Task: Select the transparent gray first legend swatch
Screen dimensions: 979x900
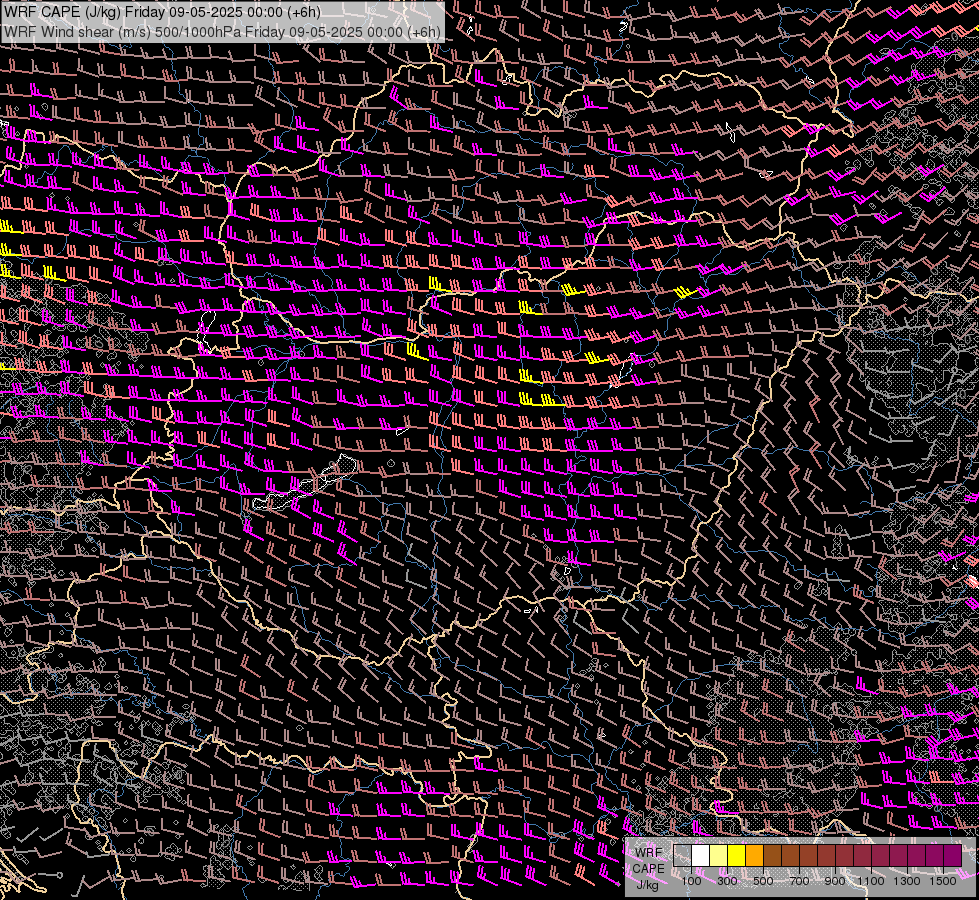Action: pyautogui.click(x=682, y=856)
